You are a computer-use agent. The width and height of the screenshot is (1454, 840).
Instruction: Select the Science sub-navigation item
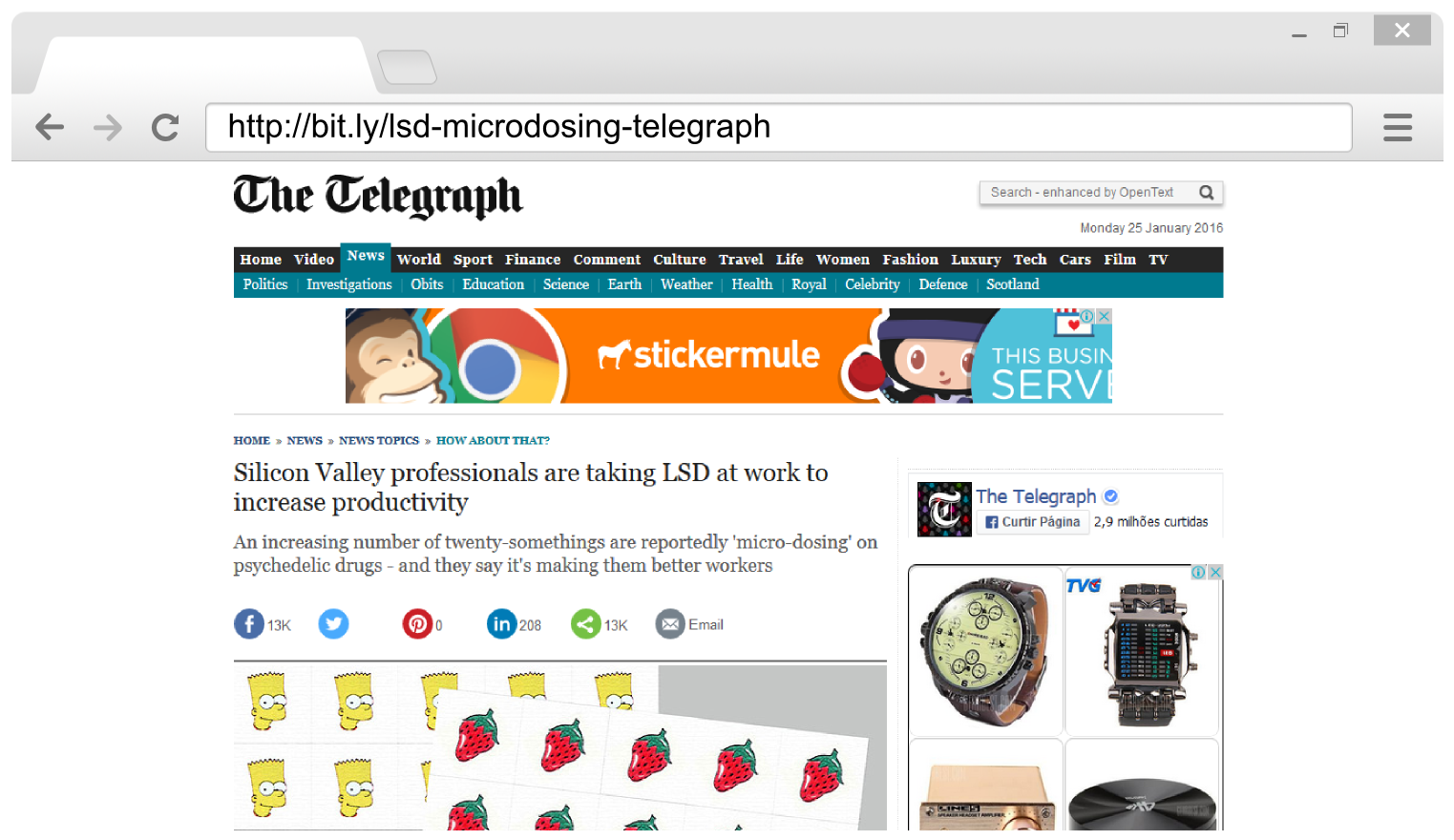(566, 284)
